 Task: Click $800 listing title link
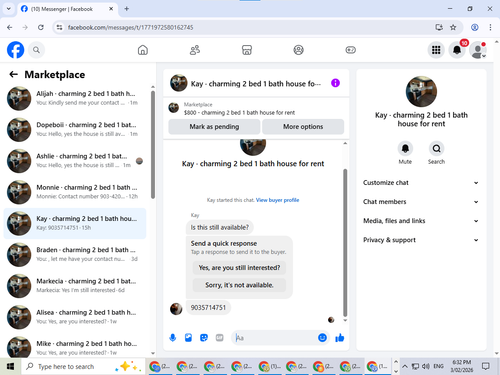click(x=239, y=113)
